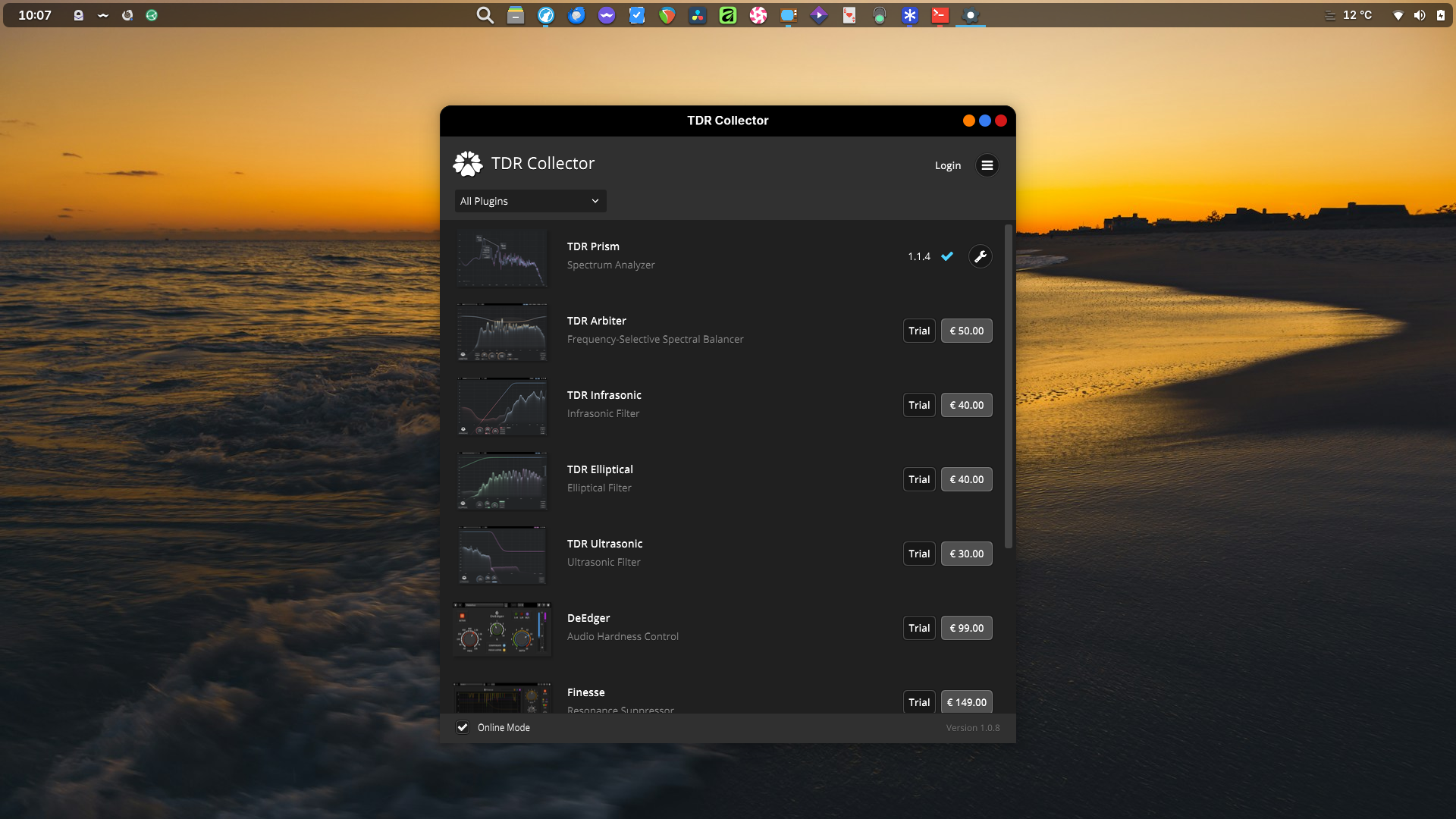Open the TDR Arbiter thumbnail
This screenshot has width=1456, height=819.
point(501,332)
